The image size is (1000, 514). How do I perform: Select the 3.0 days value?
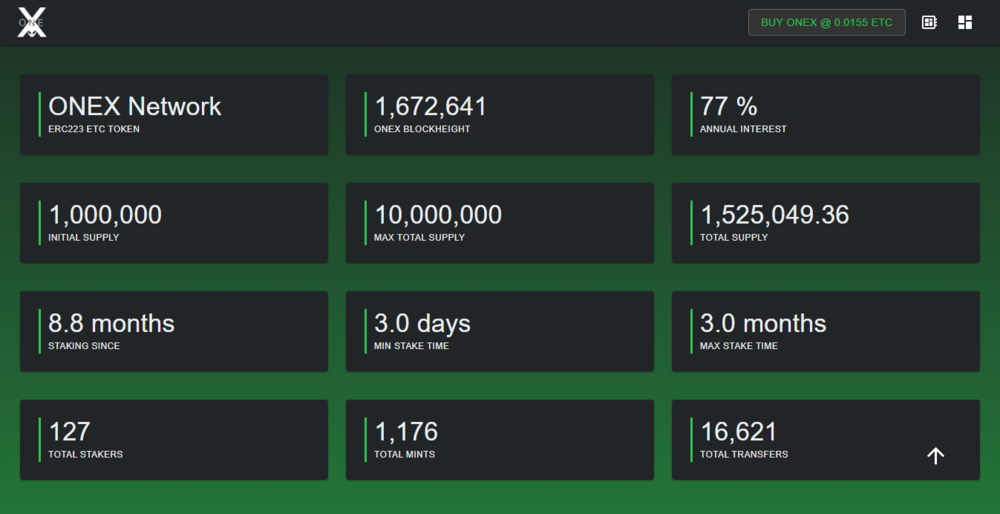click(x=423, y=323)
